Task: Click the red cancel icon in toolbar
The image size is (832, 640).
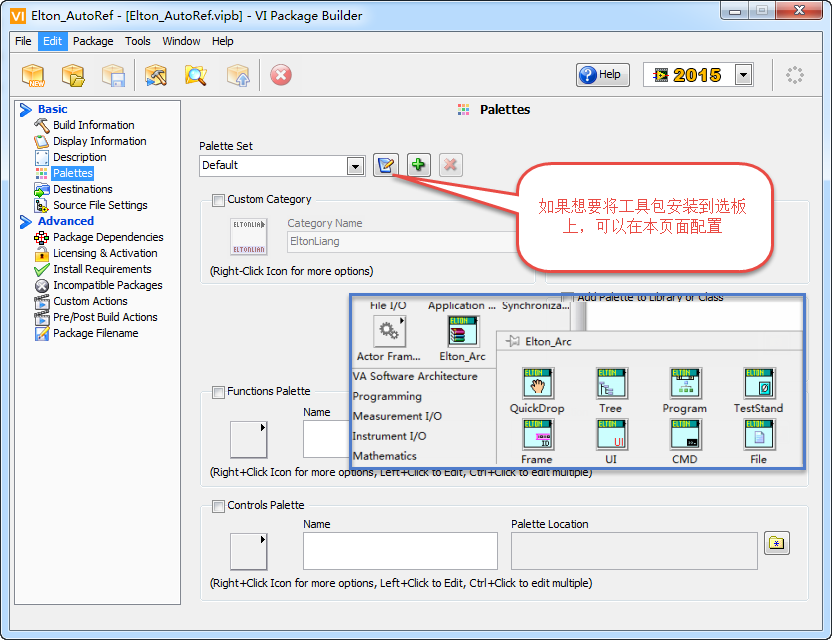Action: pyautogui.click(x=281, y=75)
